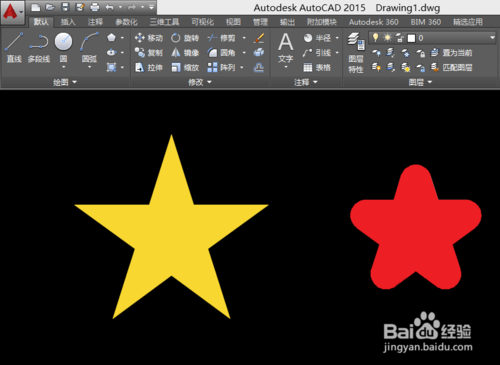Open redo history dropdown arrow
500x365 pixels.
click(x=142, y=7)
